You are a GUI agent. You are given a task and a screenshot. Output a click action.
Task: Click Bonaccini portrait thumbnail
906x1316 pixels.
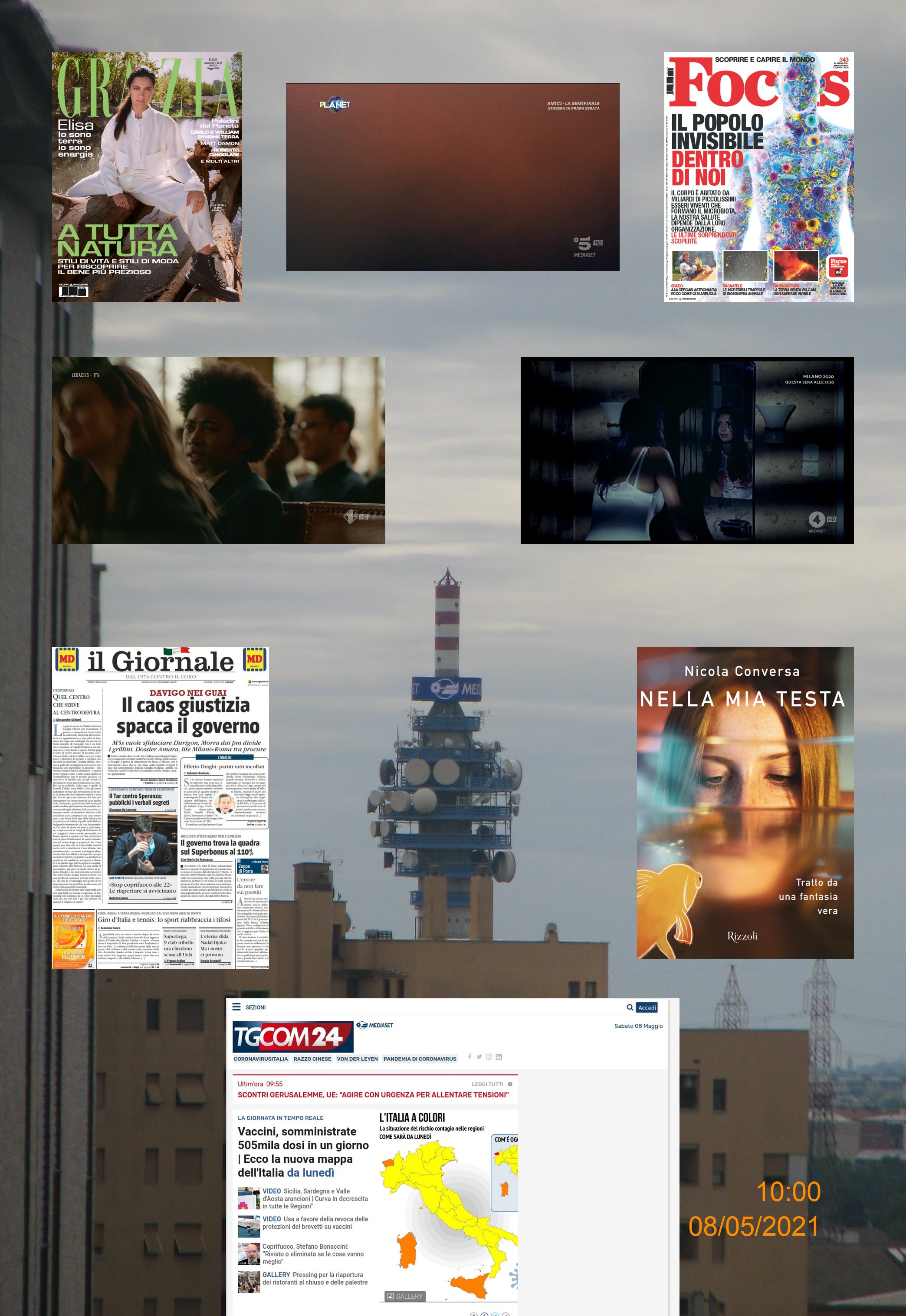point(249,1253)
